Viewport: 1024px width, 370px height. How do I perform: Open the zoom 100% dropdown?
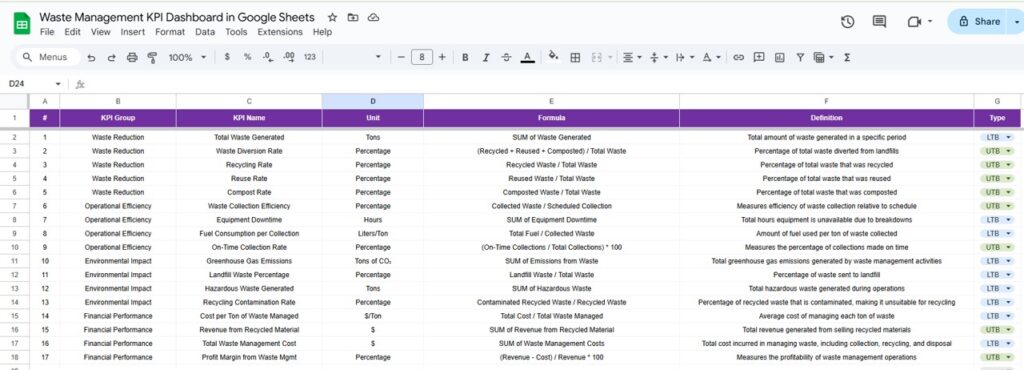(187, 57)
